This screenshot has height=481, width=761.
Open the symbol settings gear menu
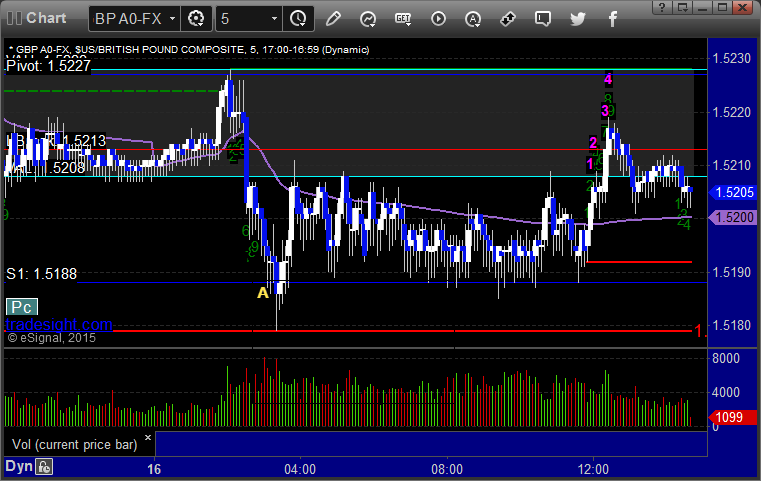tap(196, 19)
